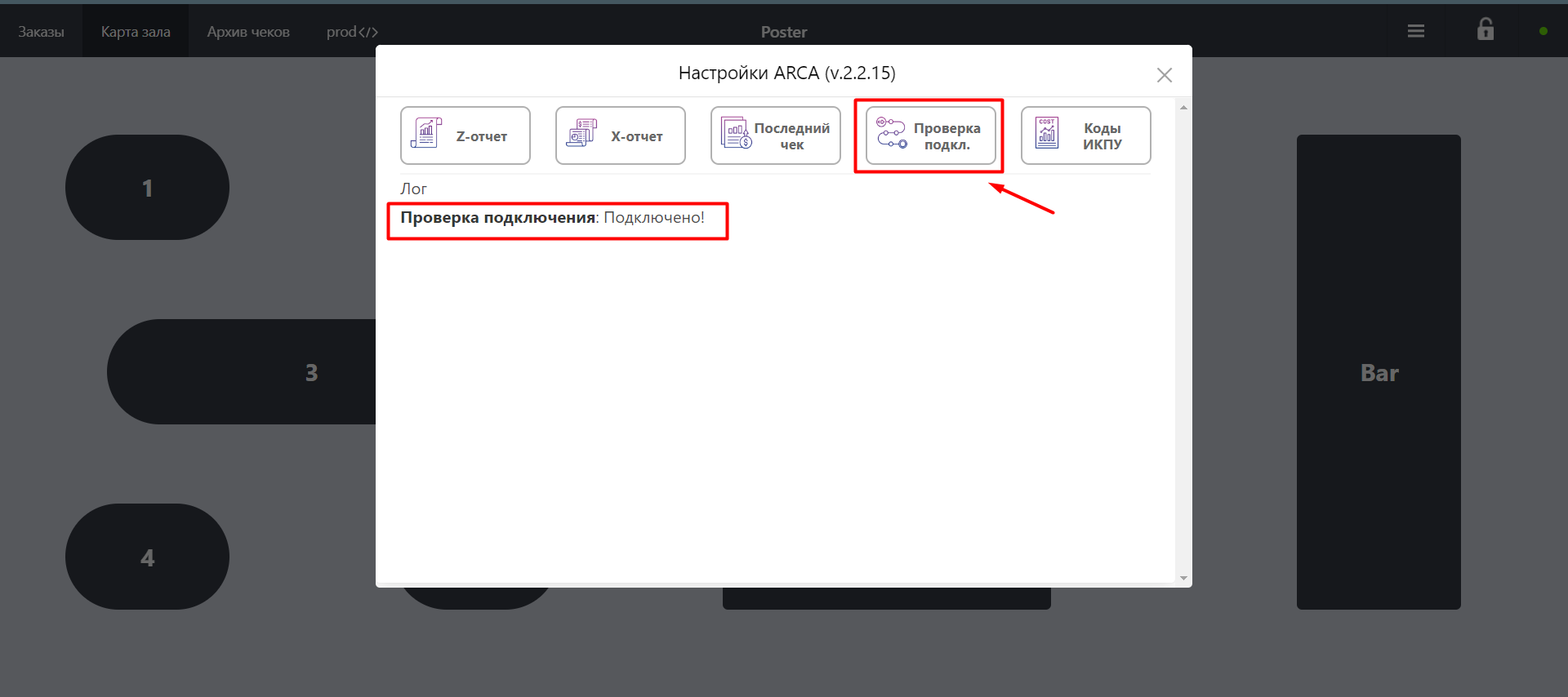Click the X-отчет receipt icon
1568x697 pixels.
pos(581,133)
